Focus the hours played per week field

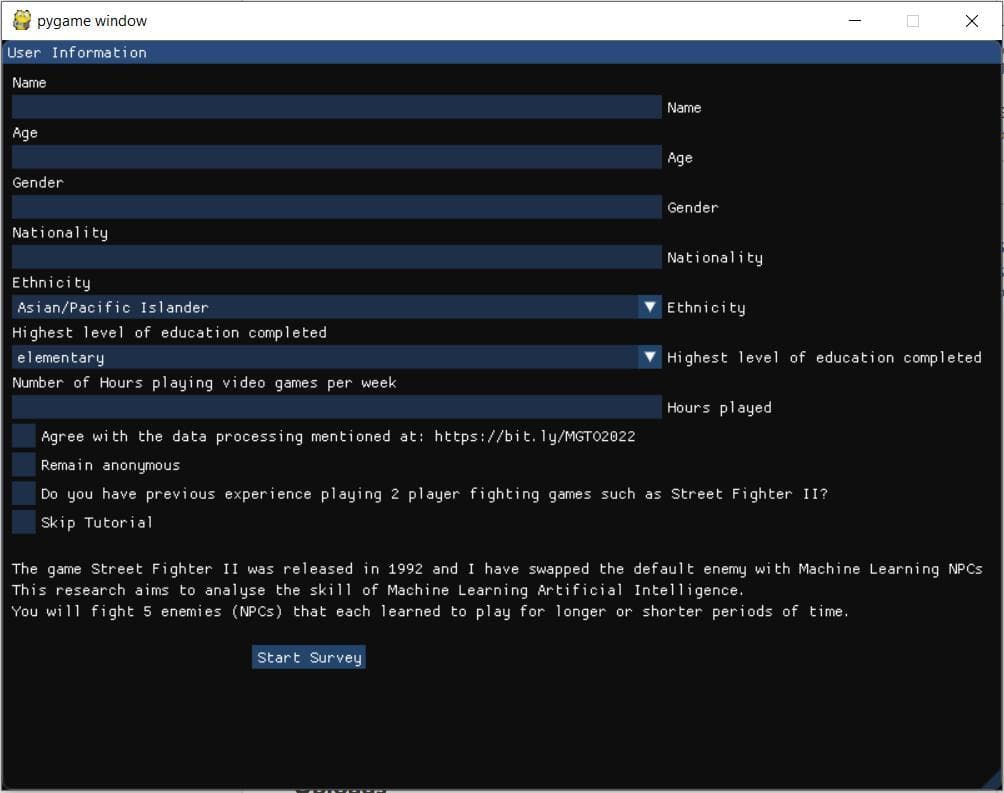pyautogui.click(x=336, y=407)
